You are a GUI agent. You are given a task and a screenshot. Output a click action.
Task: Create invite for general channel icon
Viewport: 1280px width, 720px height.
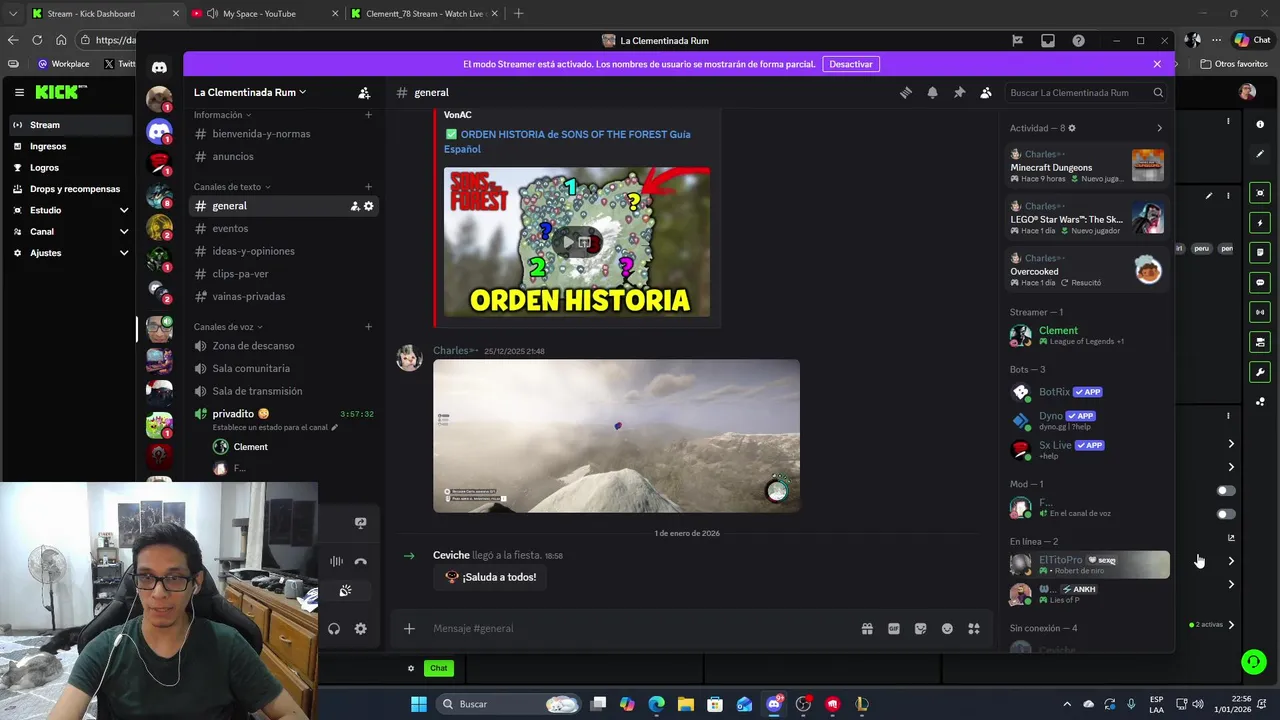tap(354, 206)
